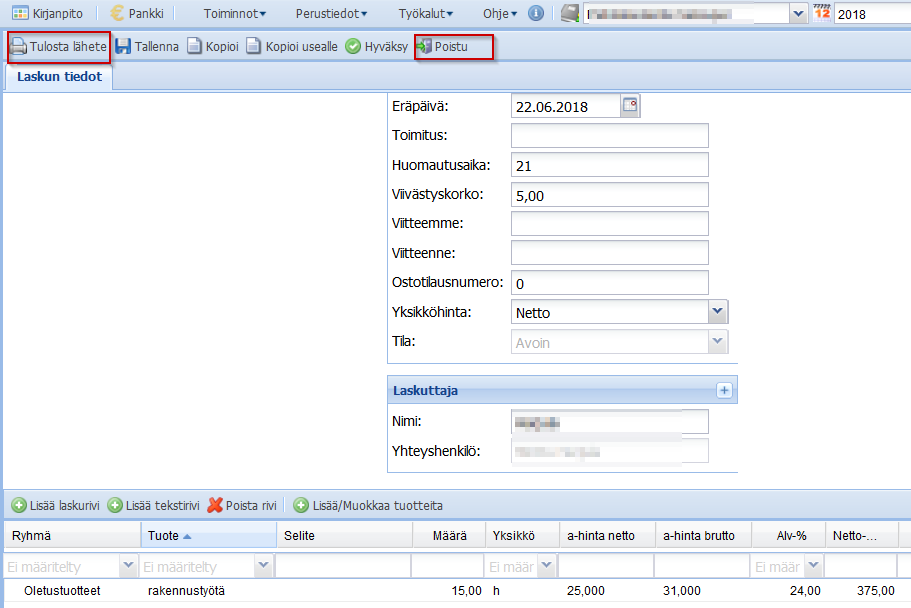Click the Toimitus input field
Viewport: 911px width, 608px height.
point(609,136)
